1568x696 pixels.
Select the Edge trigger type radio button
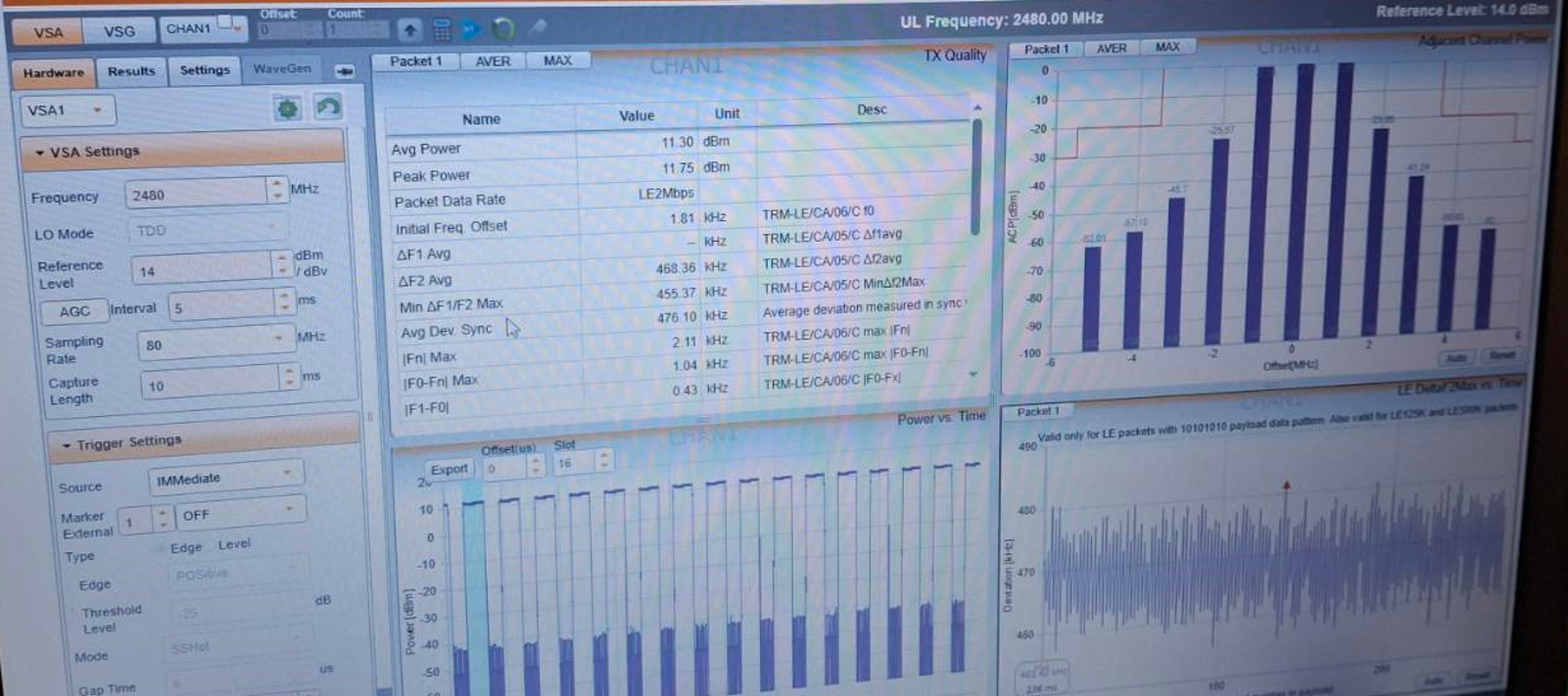160,549
